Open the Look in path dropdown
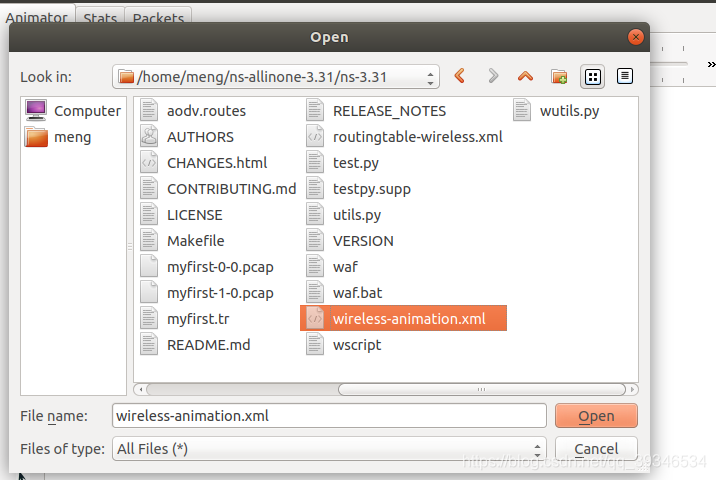The height and width of the screenshot is (480, 716). [x=276, y=77]
